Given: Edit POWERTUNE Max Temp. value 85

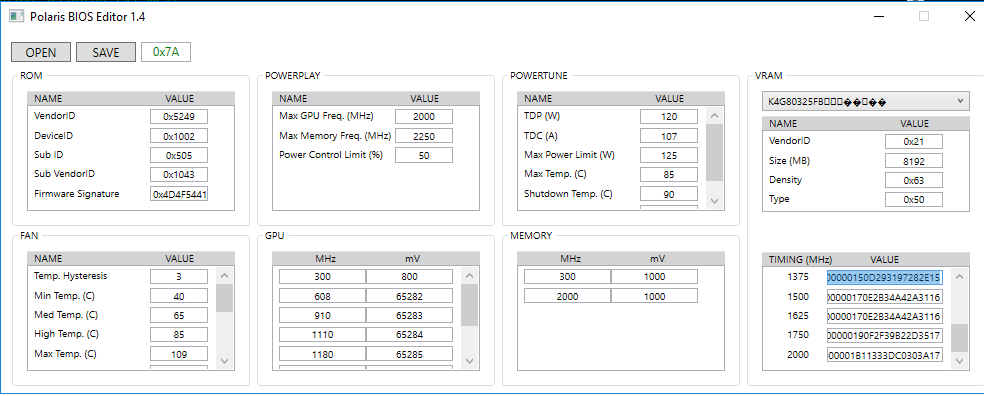Looking at the screenshot, I should click(x=669, y=175).
